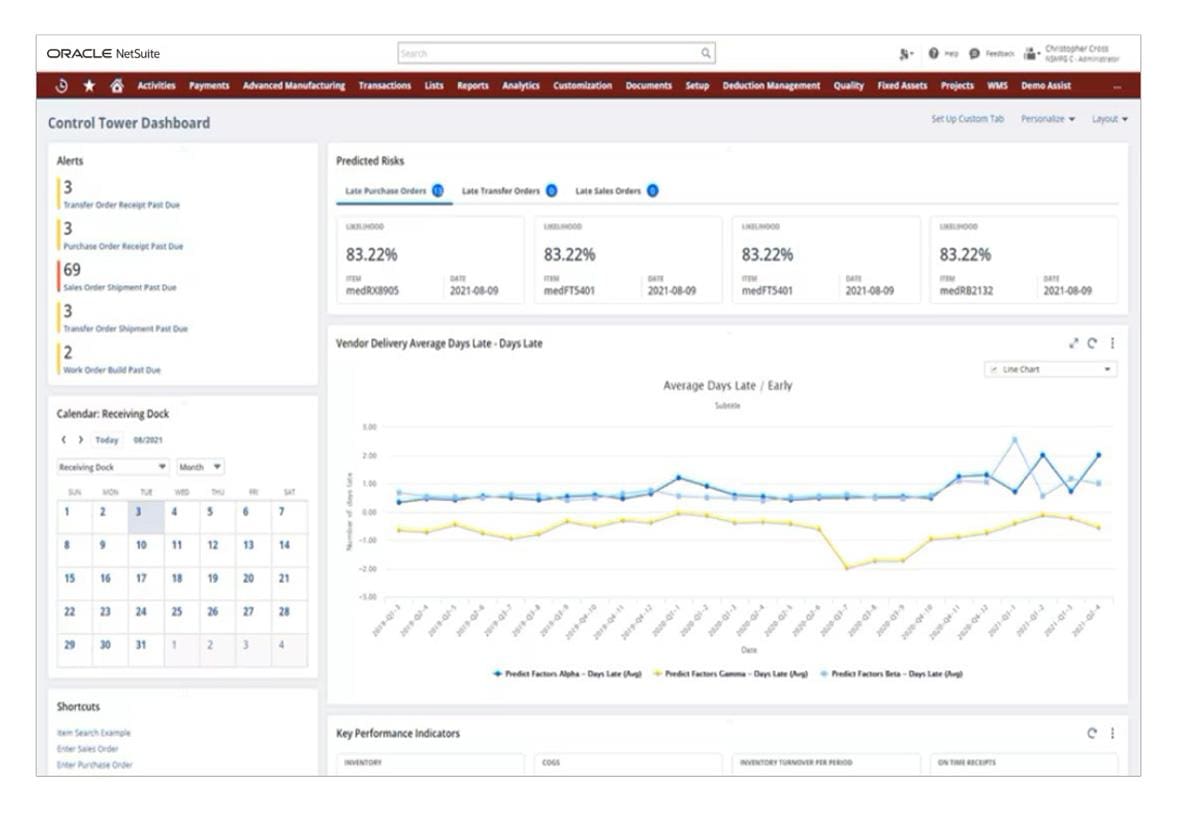Click the Feedback speech bubble icon
1180x815 pixels.
click(x=975, y=53)
